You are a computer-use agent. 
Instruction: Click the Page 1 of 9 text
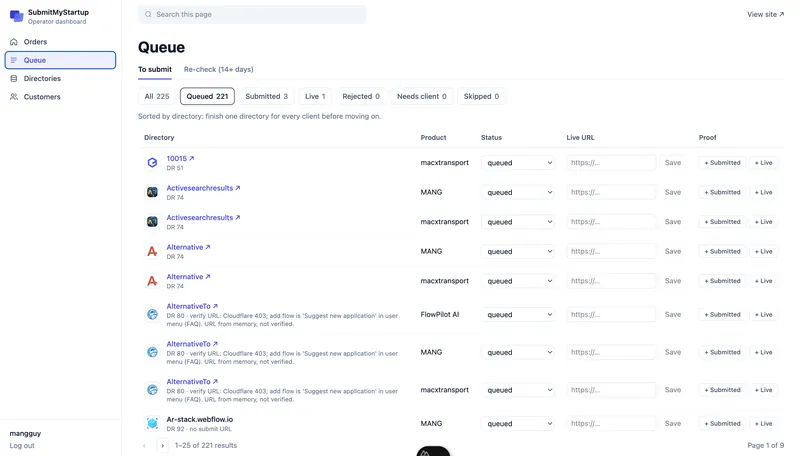coord(765,446)
